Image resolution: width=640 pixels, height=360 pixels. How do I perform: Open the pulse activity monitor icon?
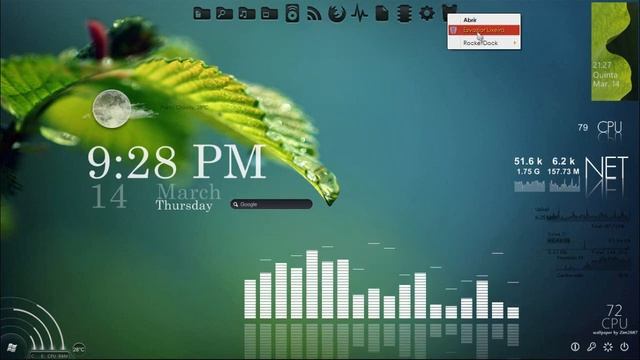tap(359, 13)
